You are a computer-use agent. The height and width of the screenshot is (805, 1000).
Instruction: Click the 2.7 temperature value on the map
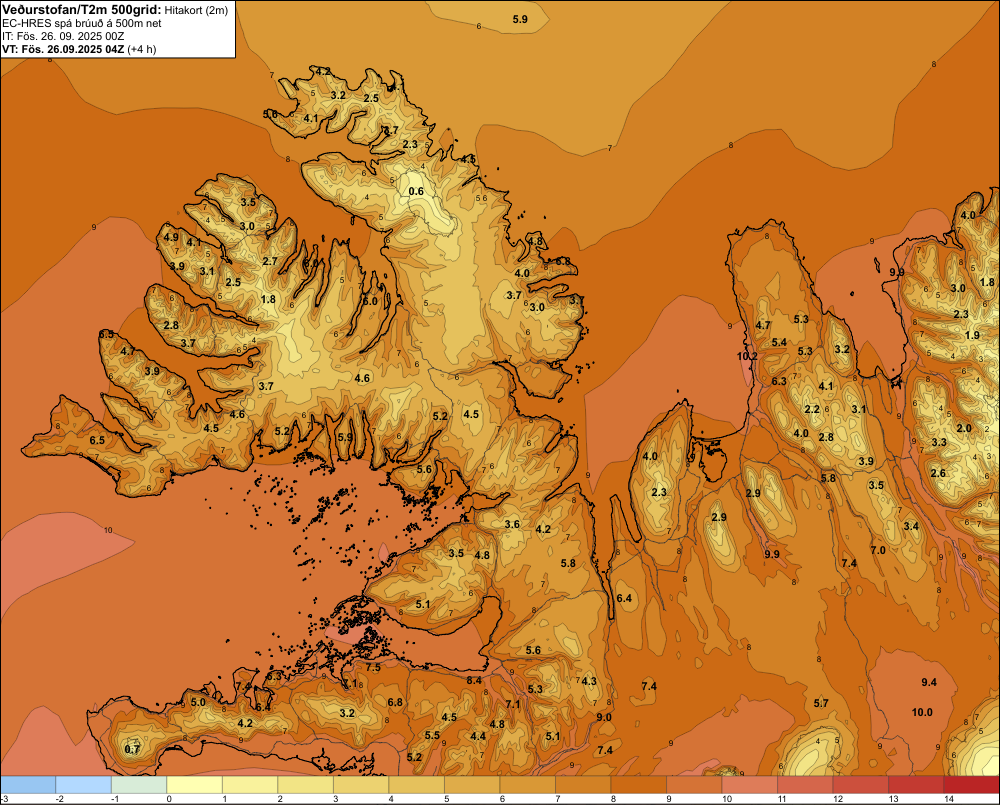point(270,261)
